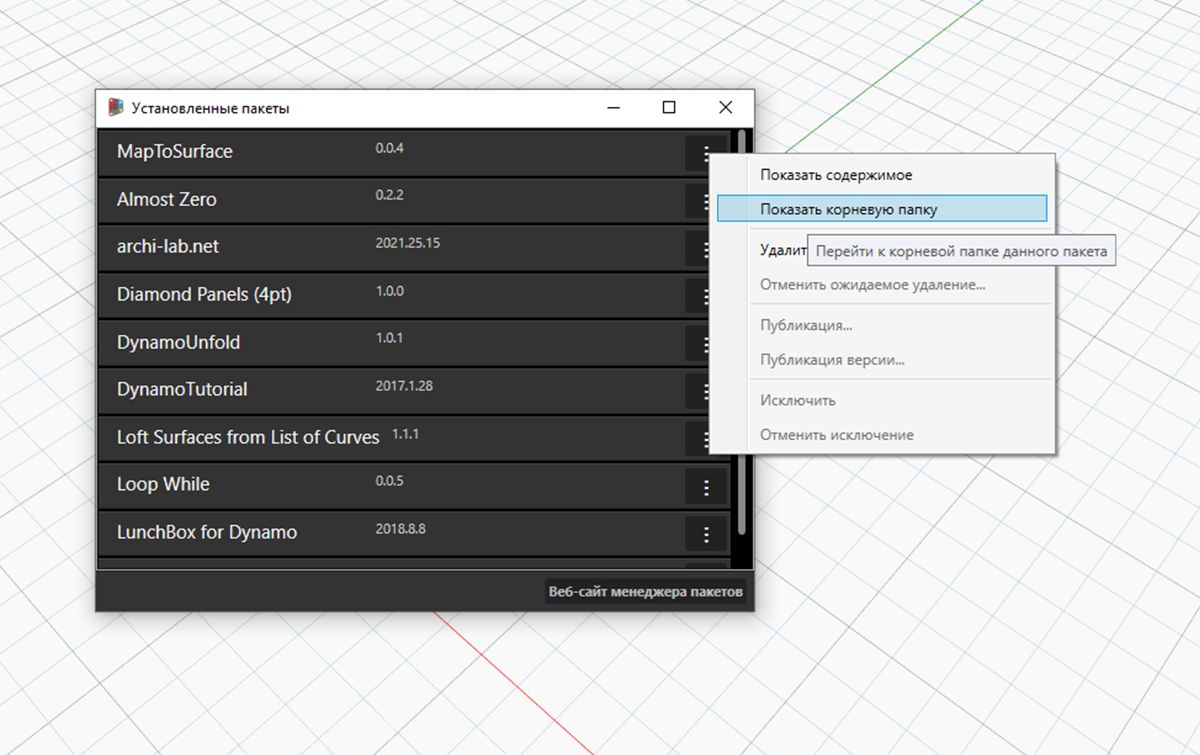Select the DynamoTutorial package name
This screenshot has height=755, width=1200.
tap(182, 389)
